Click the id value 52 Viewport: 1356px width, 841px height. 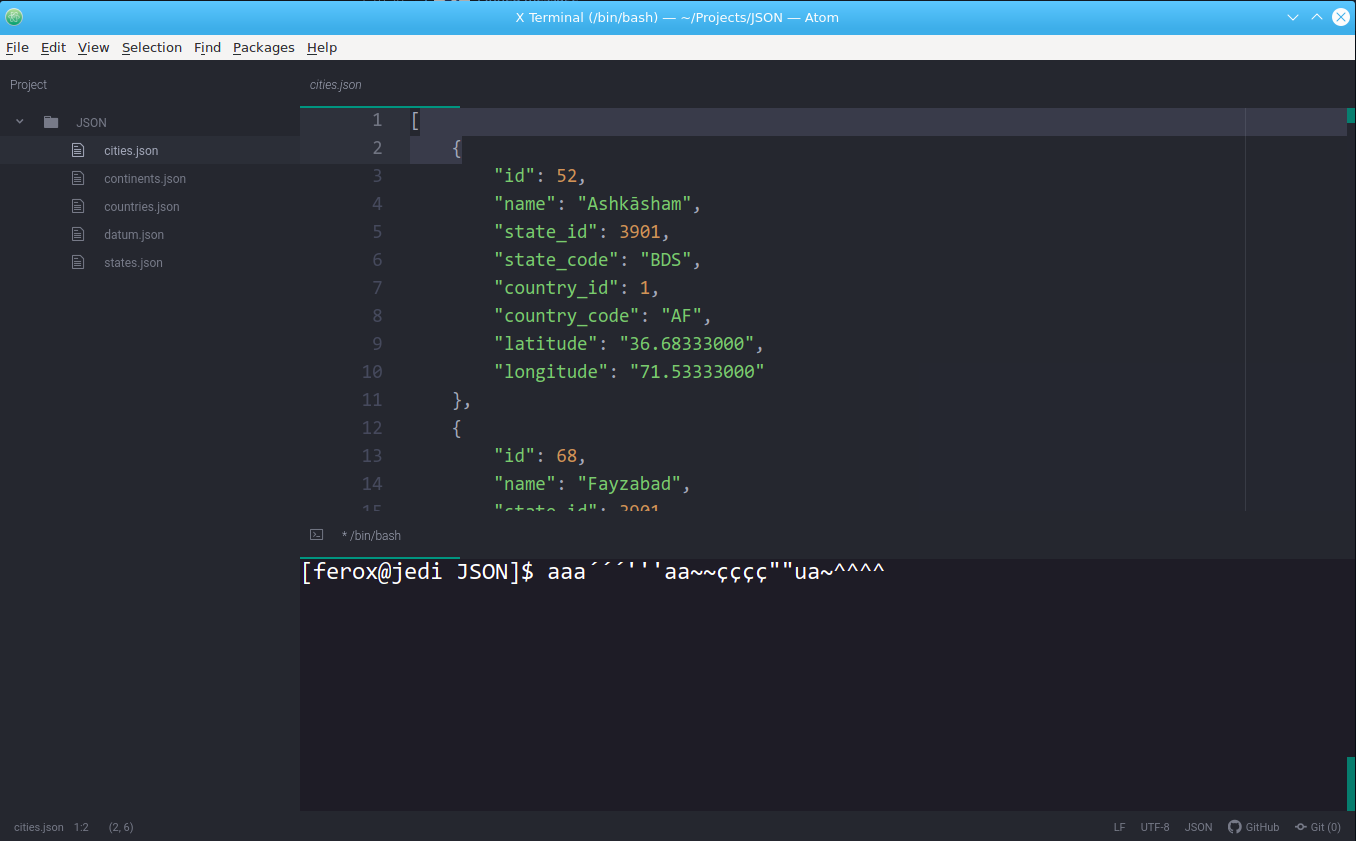tap(567, 176)
